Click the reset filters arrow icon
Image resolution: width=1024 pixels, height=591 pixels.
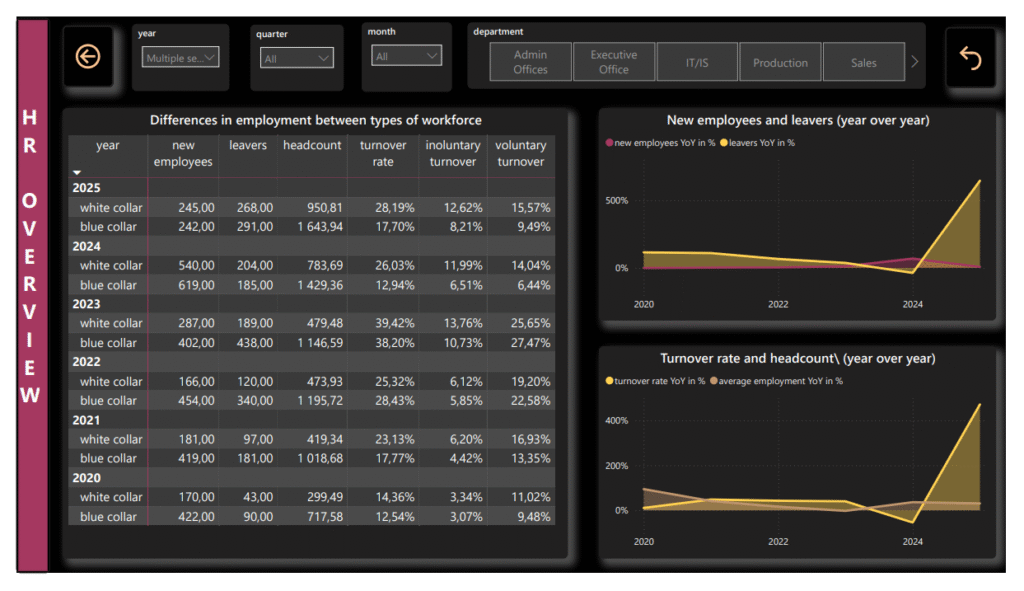(x=969, y=57)
